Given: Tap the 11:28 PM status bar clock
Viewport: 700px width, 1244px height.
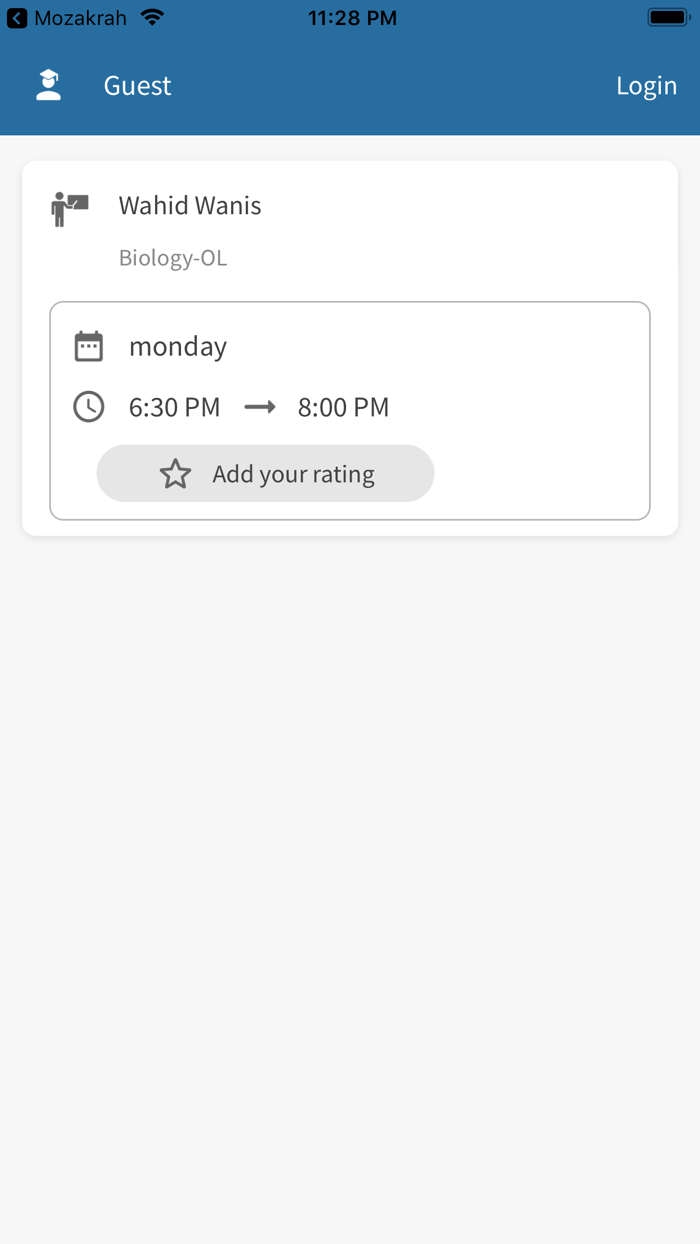Looking at the screenshot, I should pyautogui.click(x=352, y=18).
